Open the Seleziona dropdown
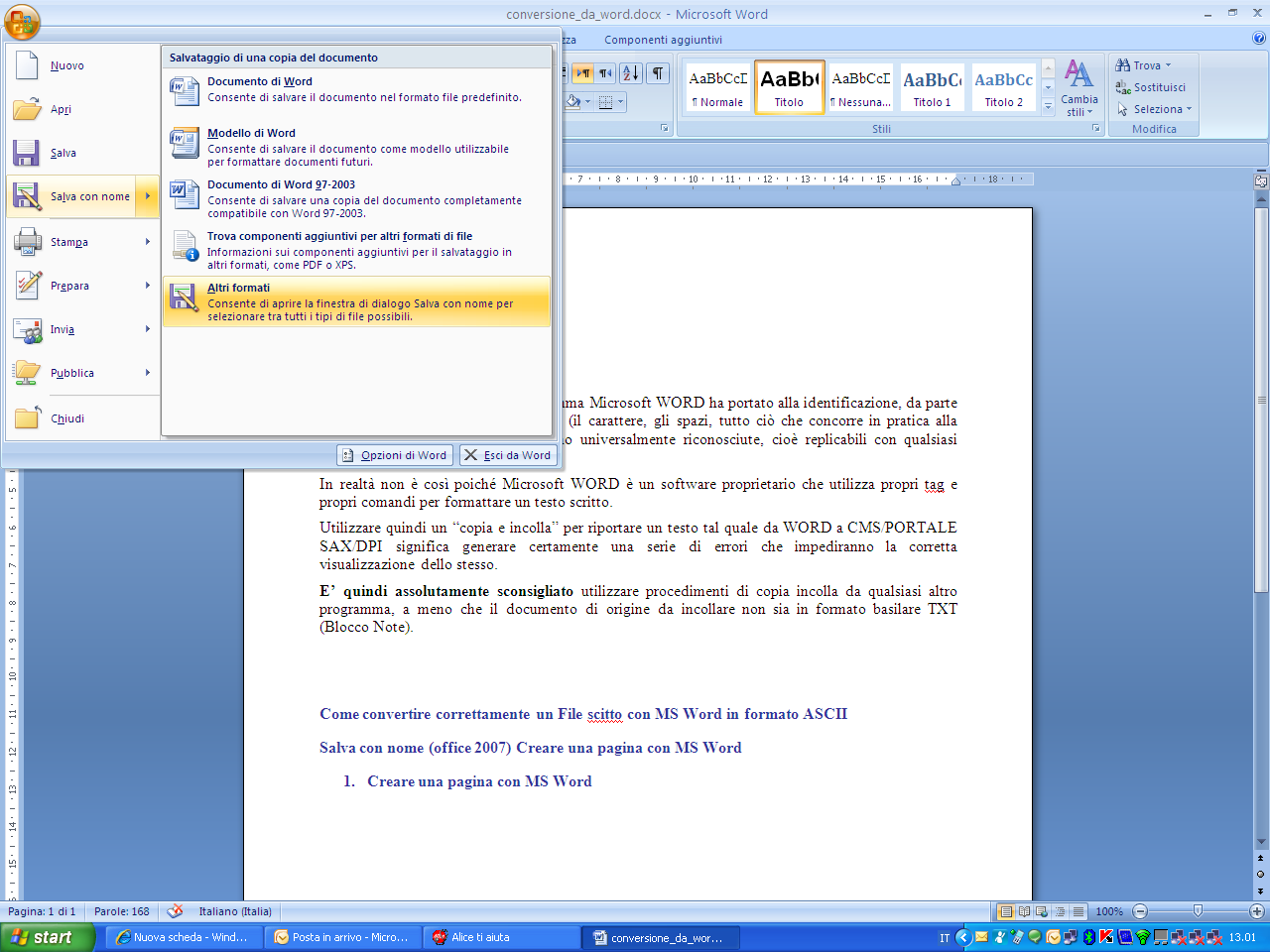1270x952 pixels. pyautogui.click(x=1154, y=109)
